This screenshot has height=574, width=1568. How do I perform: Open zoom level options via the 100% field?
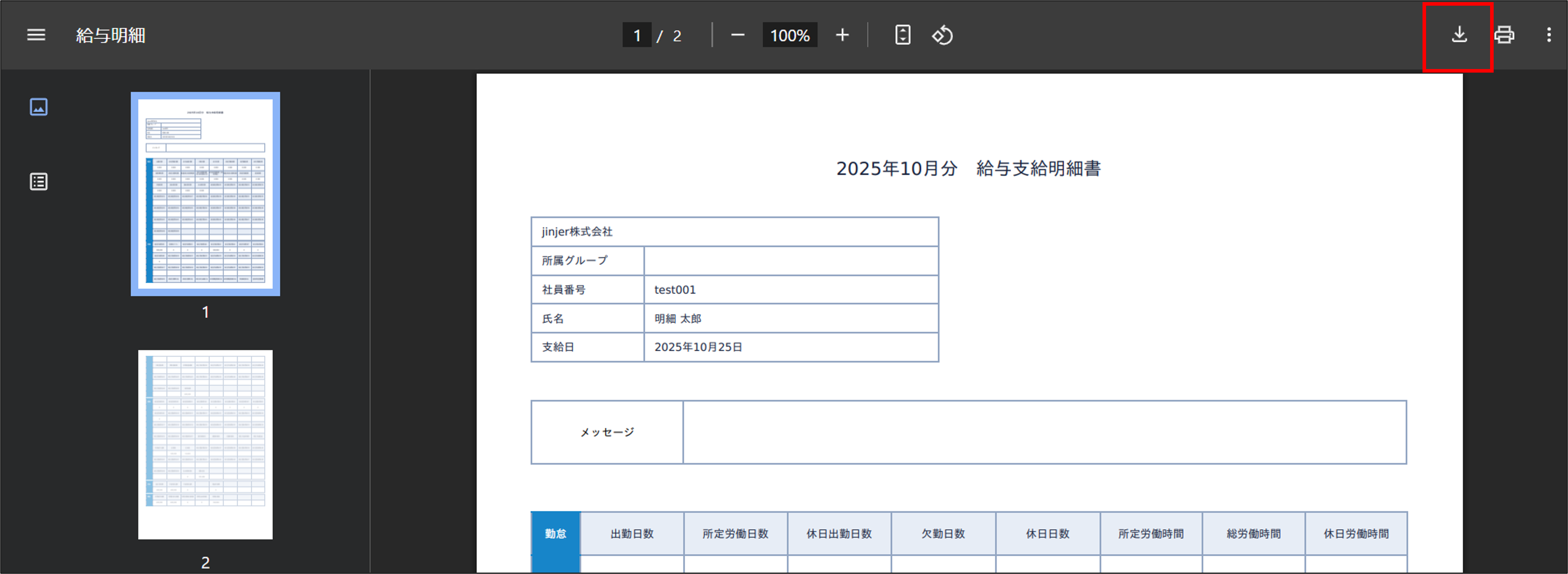789,35
